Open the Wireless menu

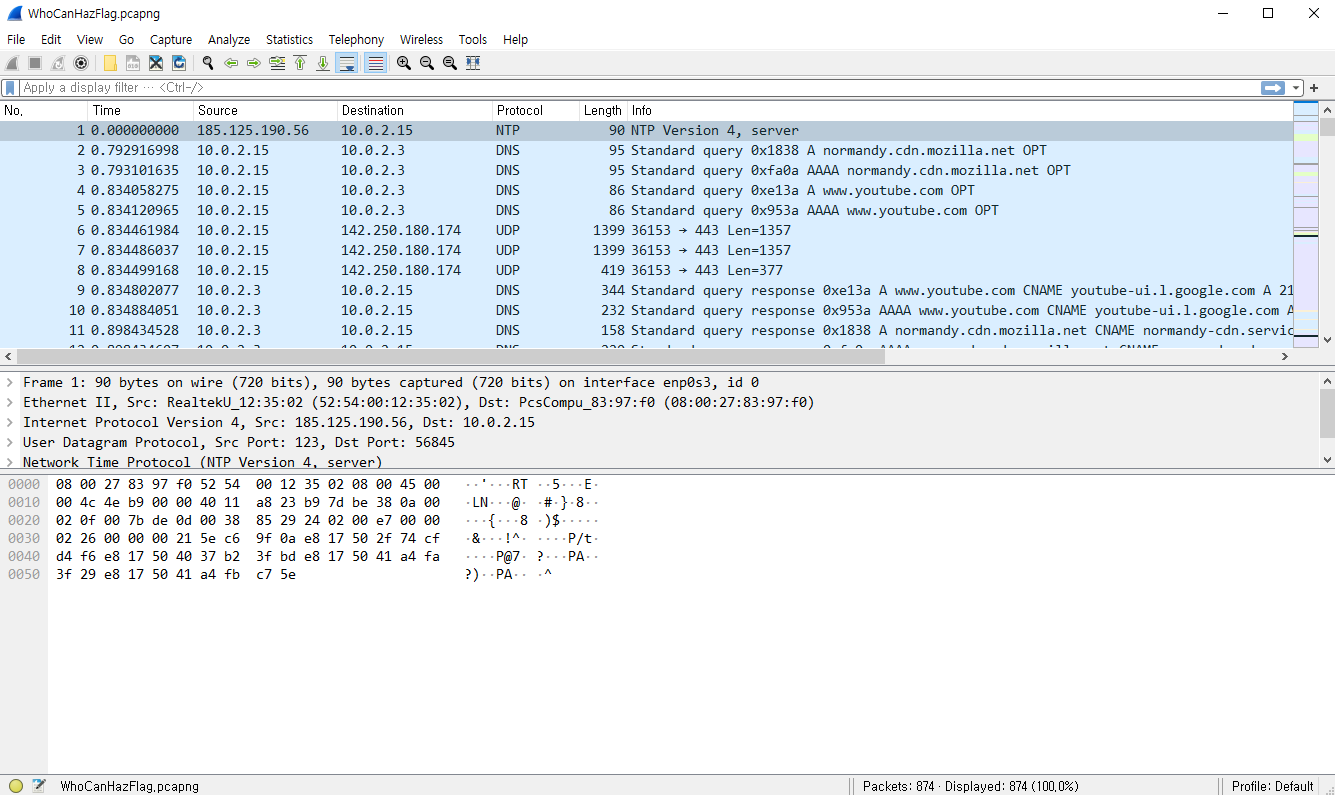421,40
